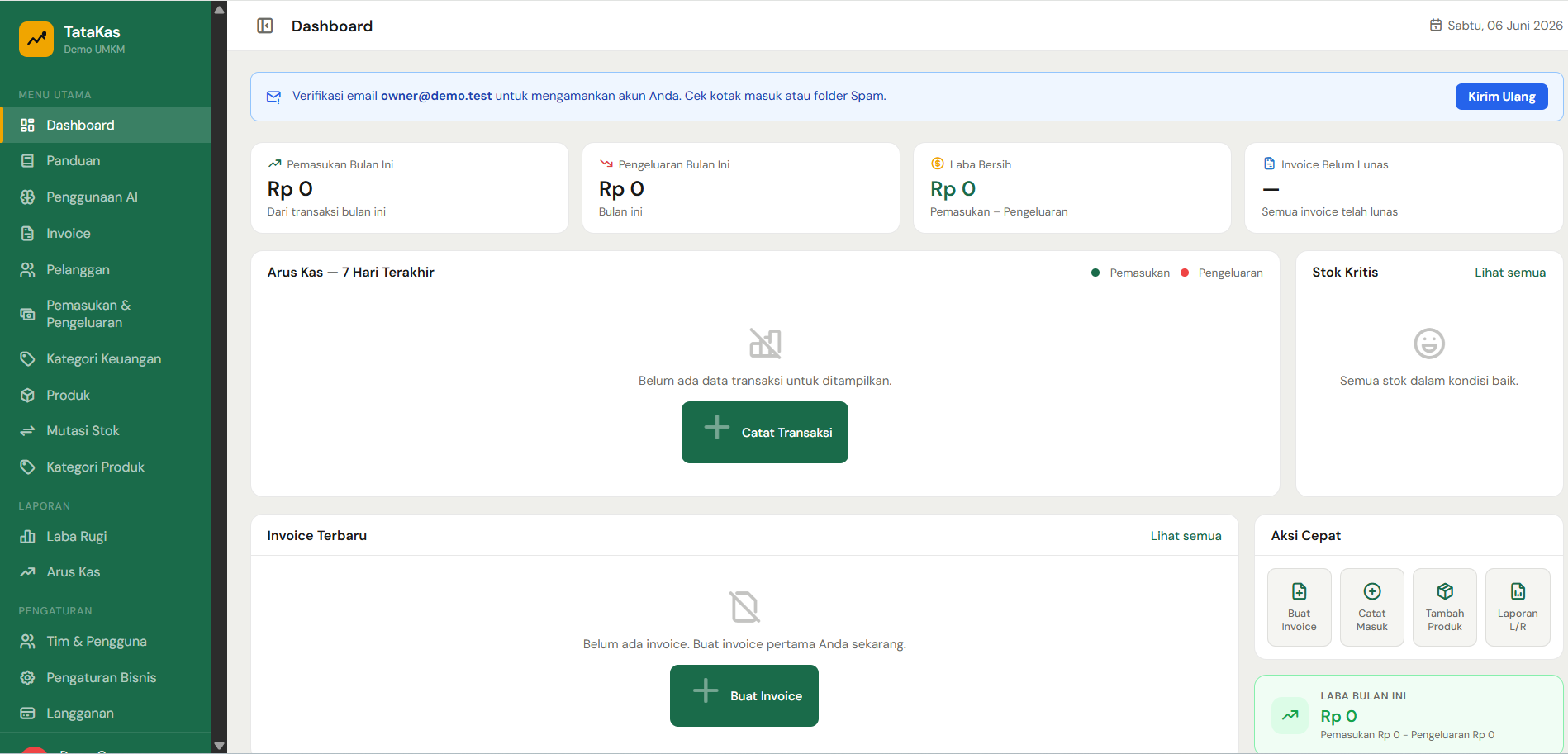Click the Pemasukan Bulan Ini card
The image size is (1568, 754).
pyautogui.click(x=410, y=187)
